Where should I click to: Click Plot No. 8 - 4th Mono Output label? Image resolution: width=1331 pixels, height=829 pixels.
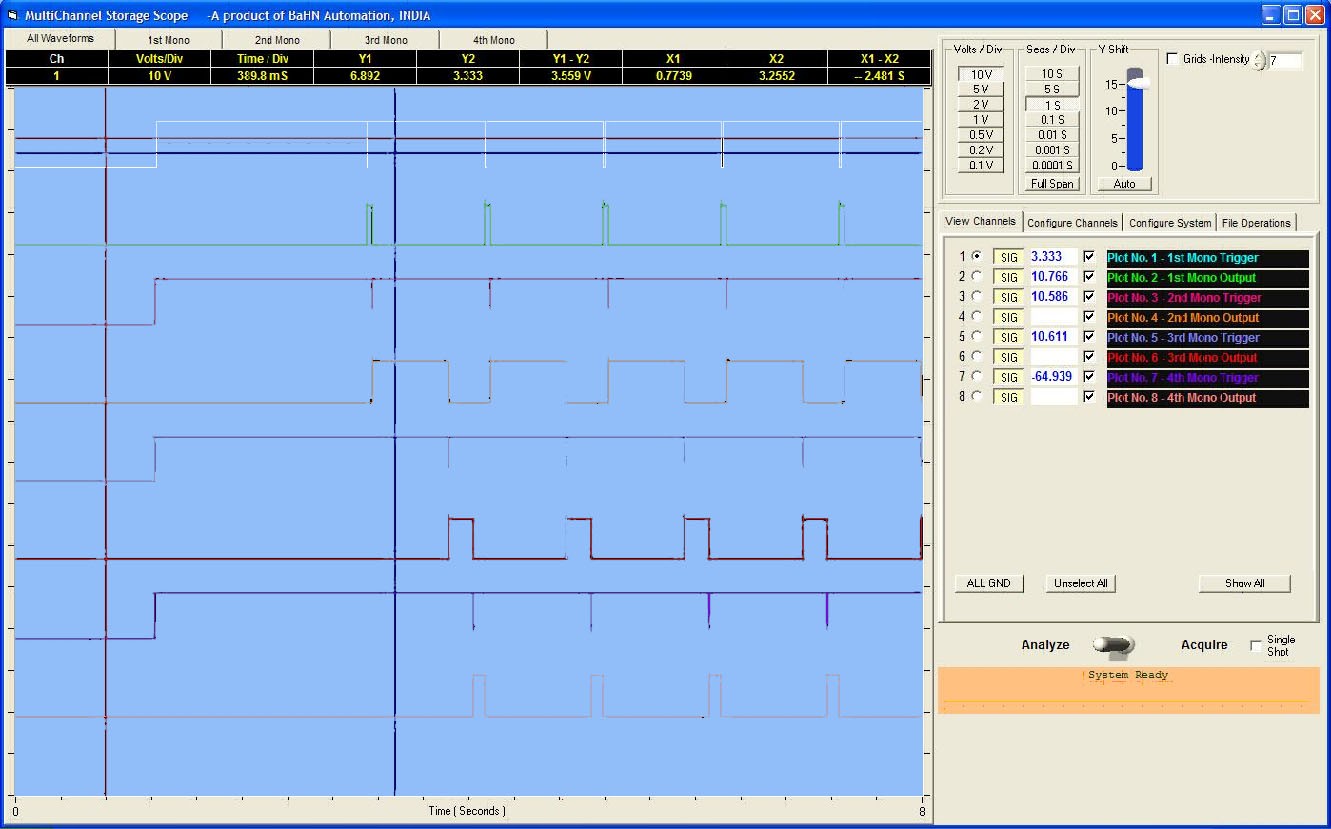(x=1207, y=398)
